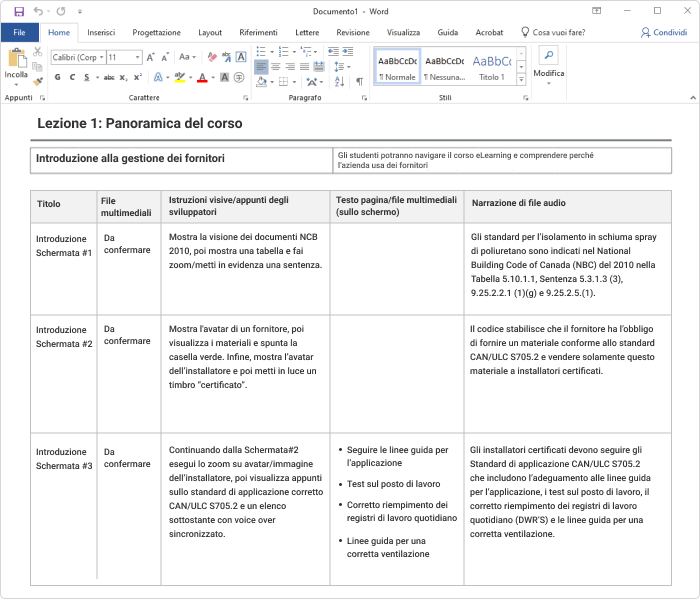Toggle strikethrough abc formatting
Screen dimensions: 700x599
(109, 77)
